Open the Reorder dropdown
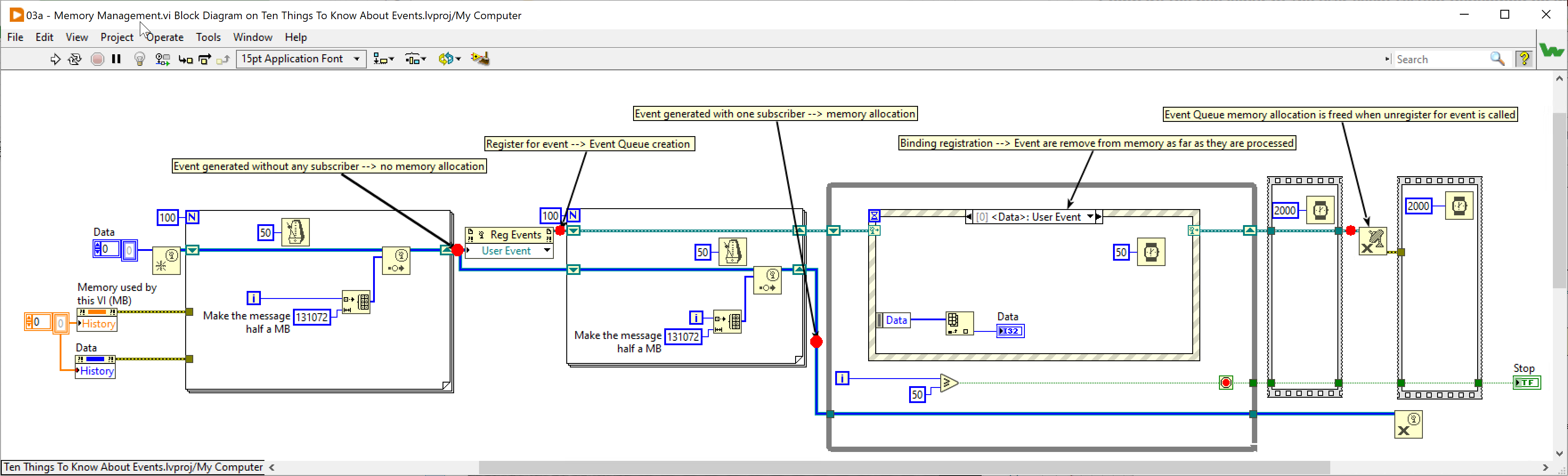 [x=450, y=59]
